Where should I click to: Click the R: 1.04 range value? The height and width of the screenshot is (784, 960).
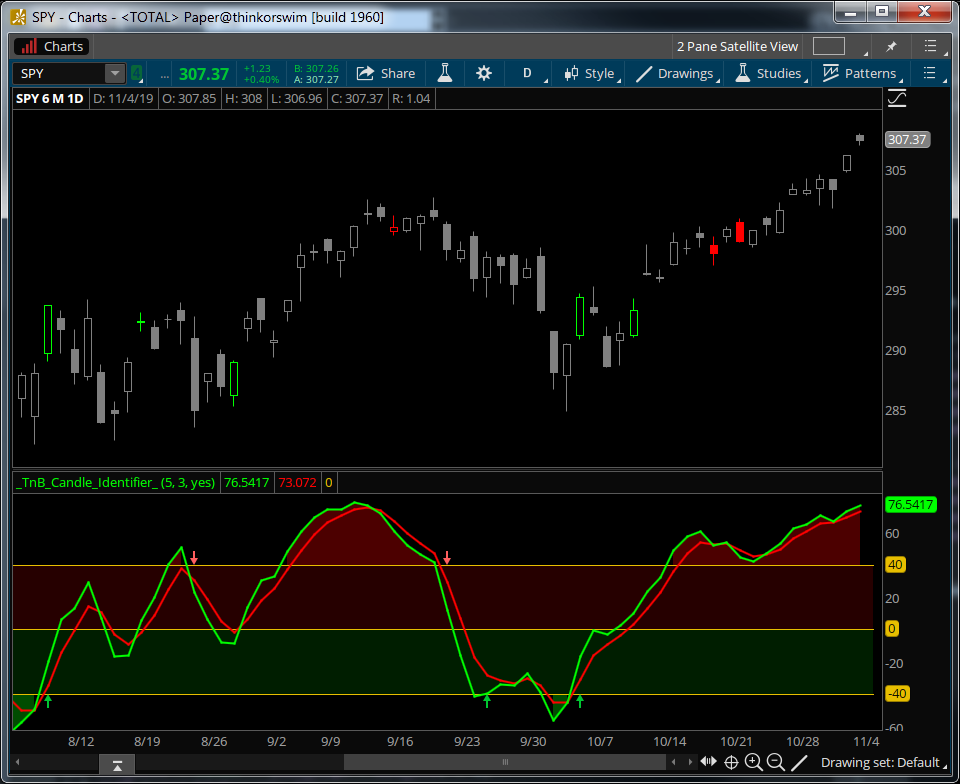coord(411,99)
